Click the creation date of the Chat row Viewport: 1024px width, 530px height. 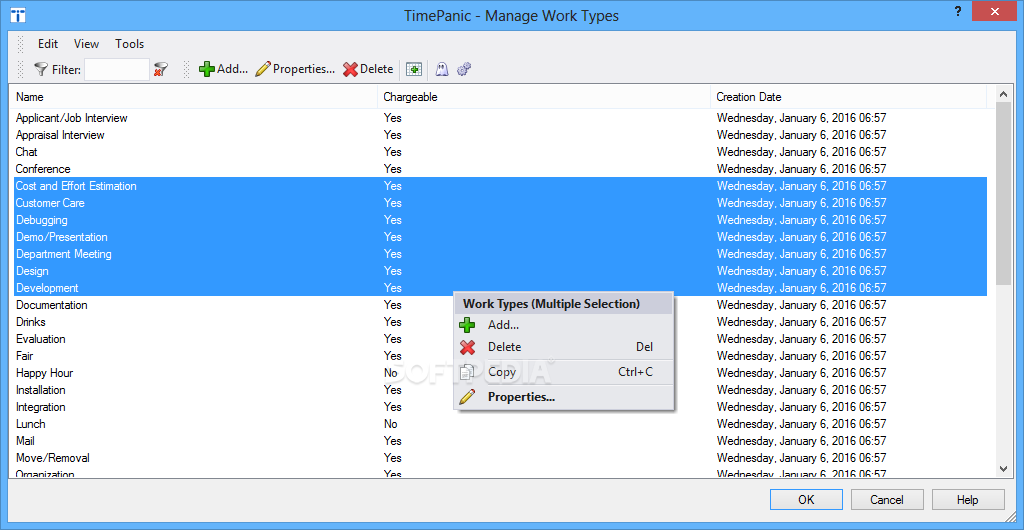801,152
